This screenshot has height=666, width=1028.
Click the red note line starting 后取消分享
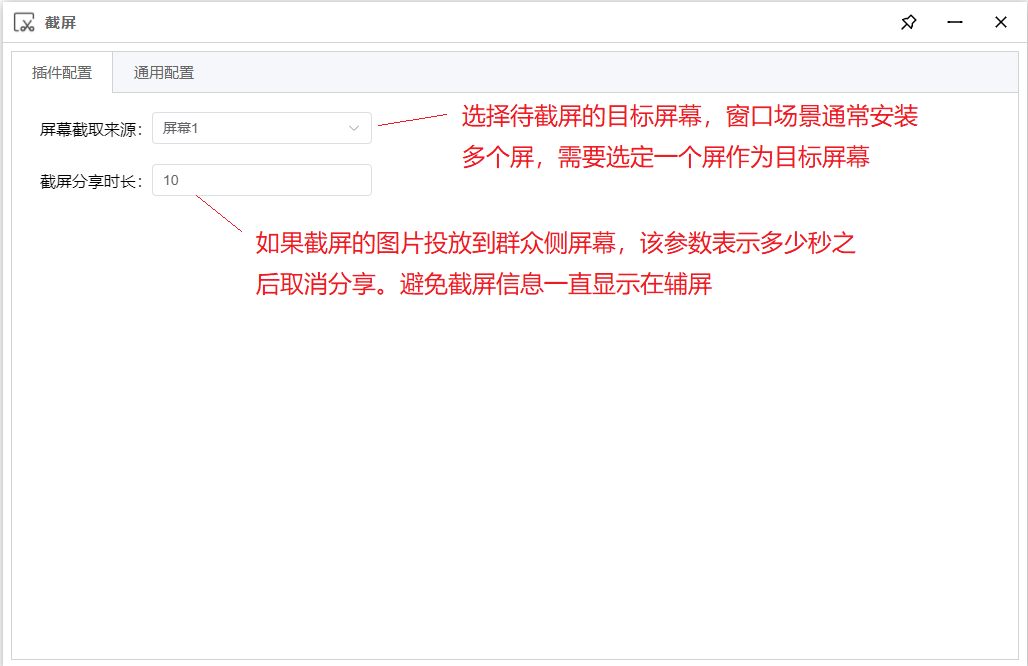tap(483, 284)
